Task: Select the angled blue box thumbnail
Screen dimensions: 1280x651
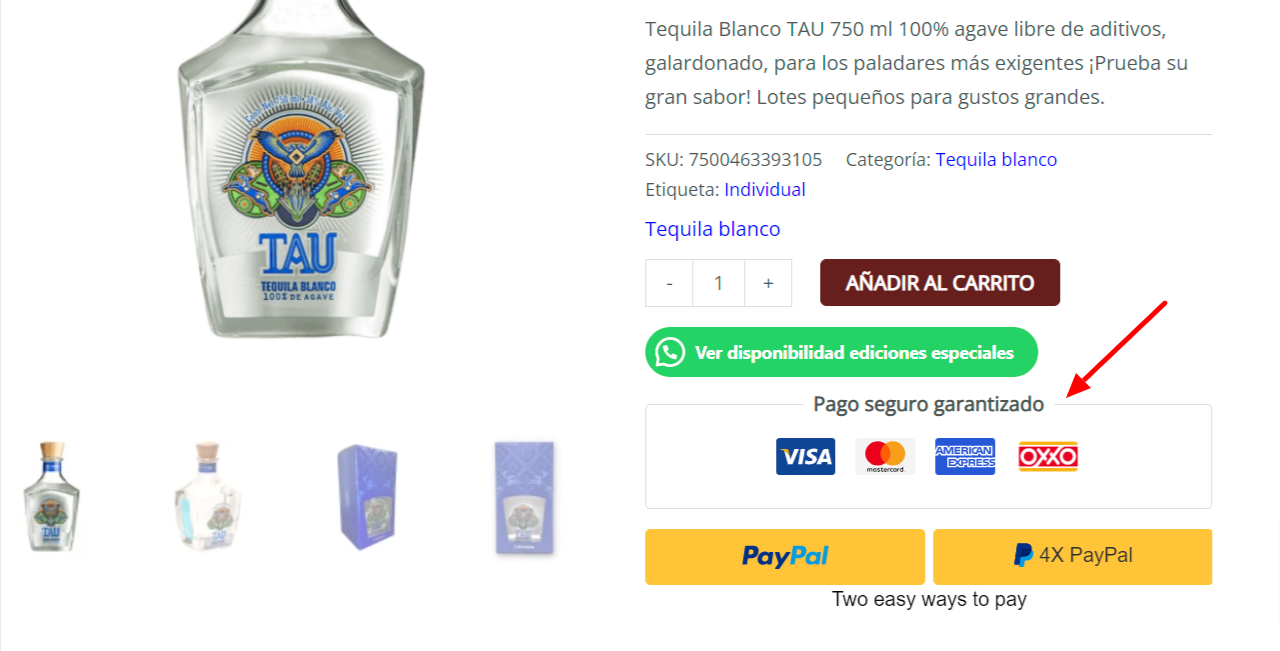Action: tap(367, 496)
